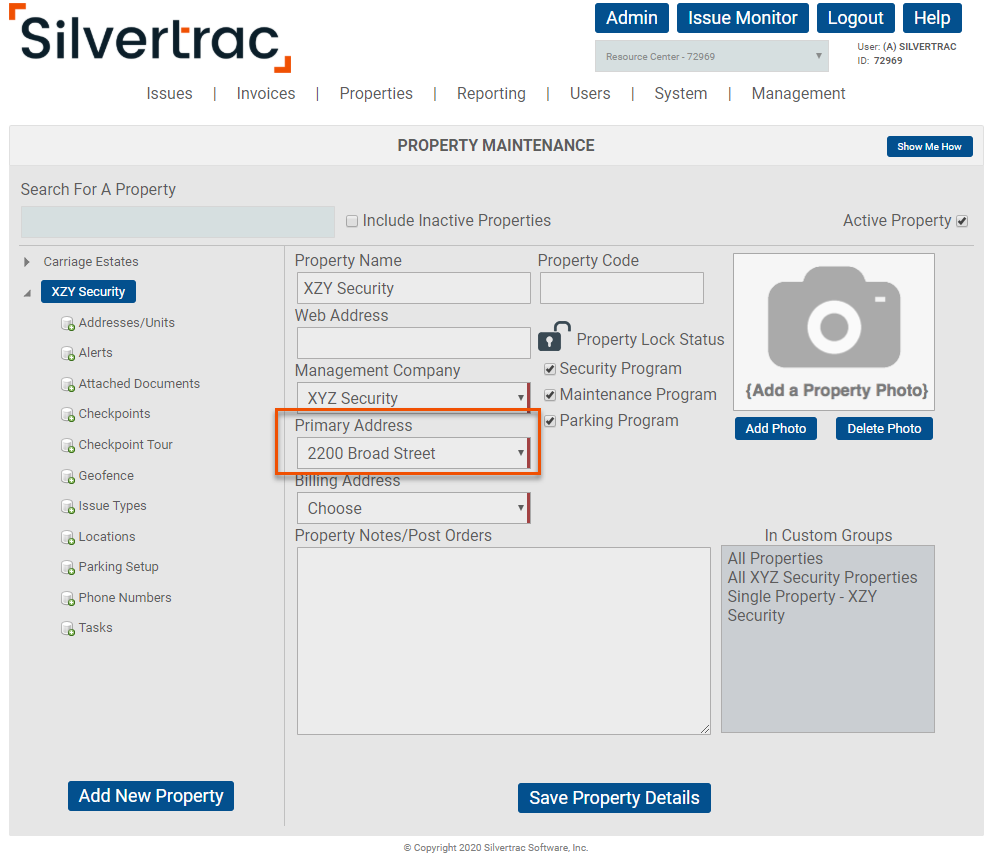991x858 pixels.
Task: Click the Property Notes/Post Orders textarea
Action: pos(504,641)
